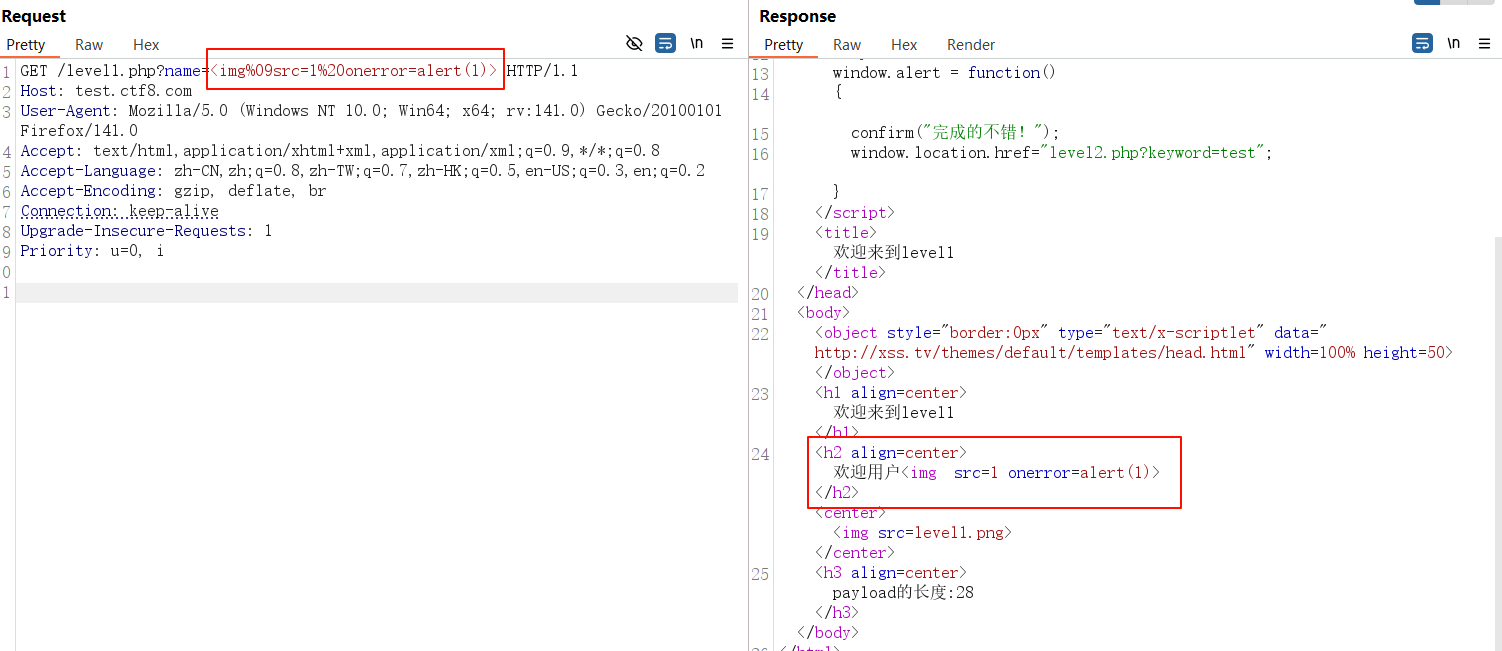Click the closing </center> tag

(855, 553)
